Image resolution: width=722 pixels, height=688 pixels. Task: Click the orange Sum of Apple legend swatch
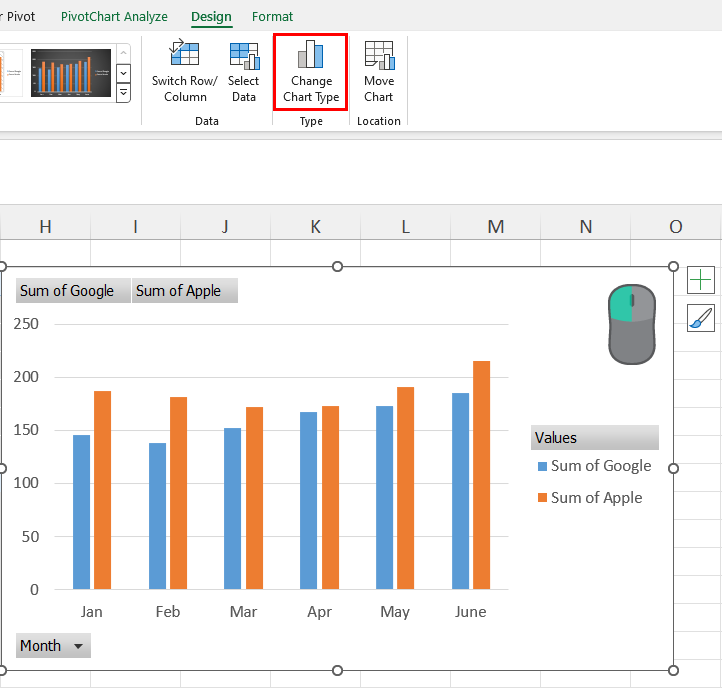click(x=542, y=497)
